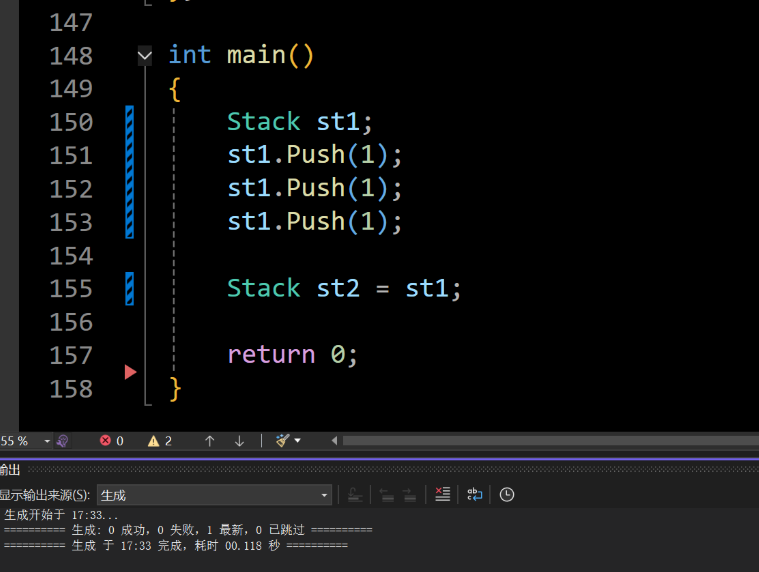Click output line with '0 成功, 0 失败'

[188, 530]
